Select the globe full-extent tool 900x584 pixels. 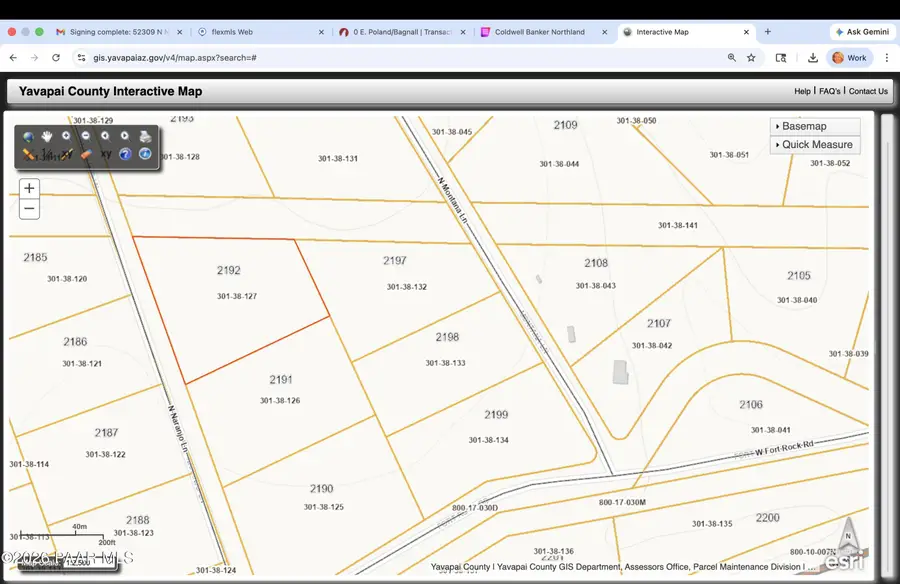click(28, 137)
